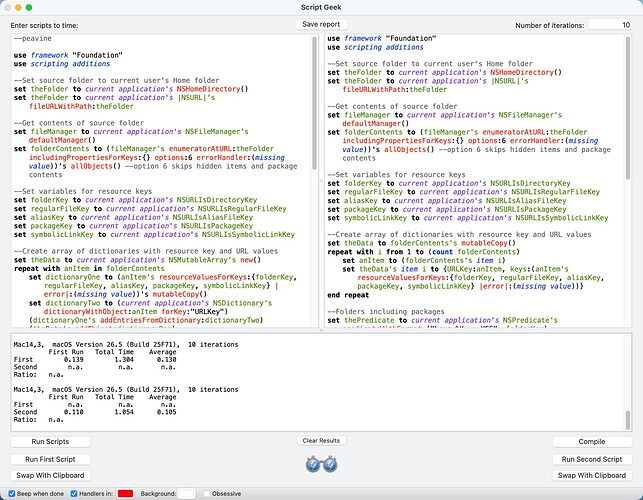
Task: Open the white Background color well
Action: (x=187, y=493)
